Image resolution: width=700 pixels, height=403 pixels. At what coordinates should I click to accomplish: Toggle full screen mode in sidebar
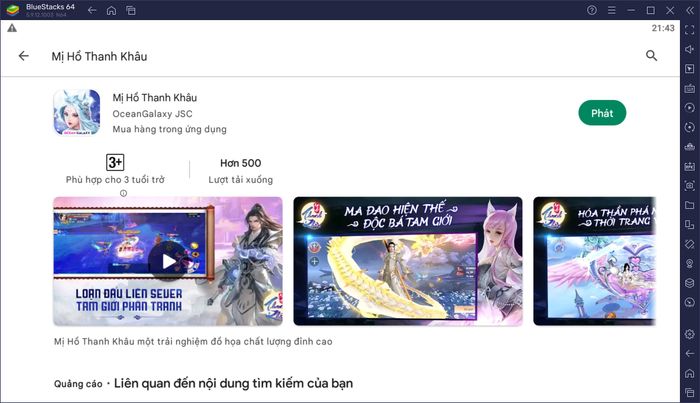point(690,30)
